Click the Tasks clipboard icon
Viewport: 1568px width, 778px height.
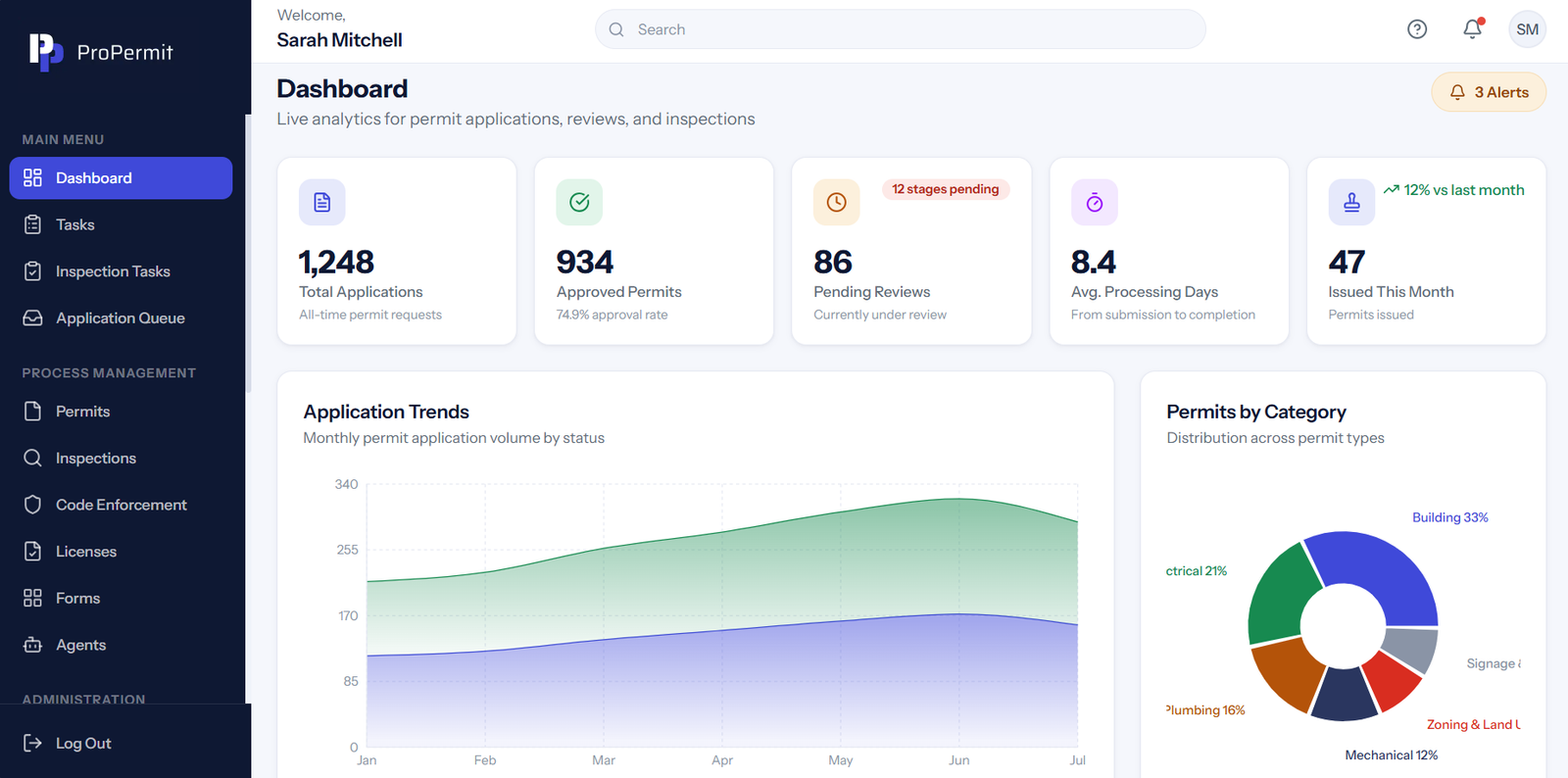[x=32, y=224]
